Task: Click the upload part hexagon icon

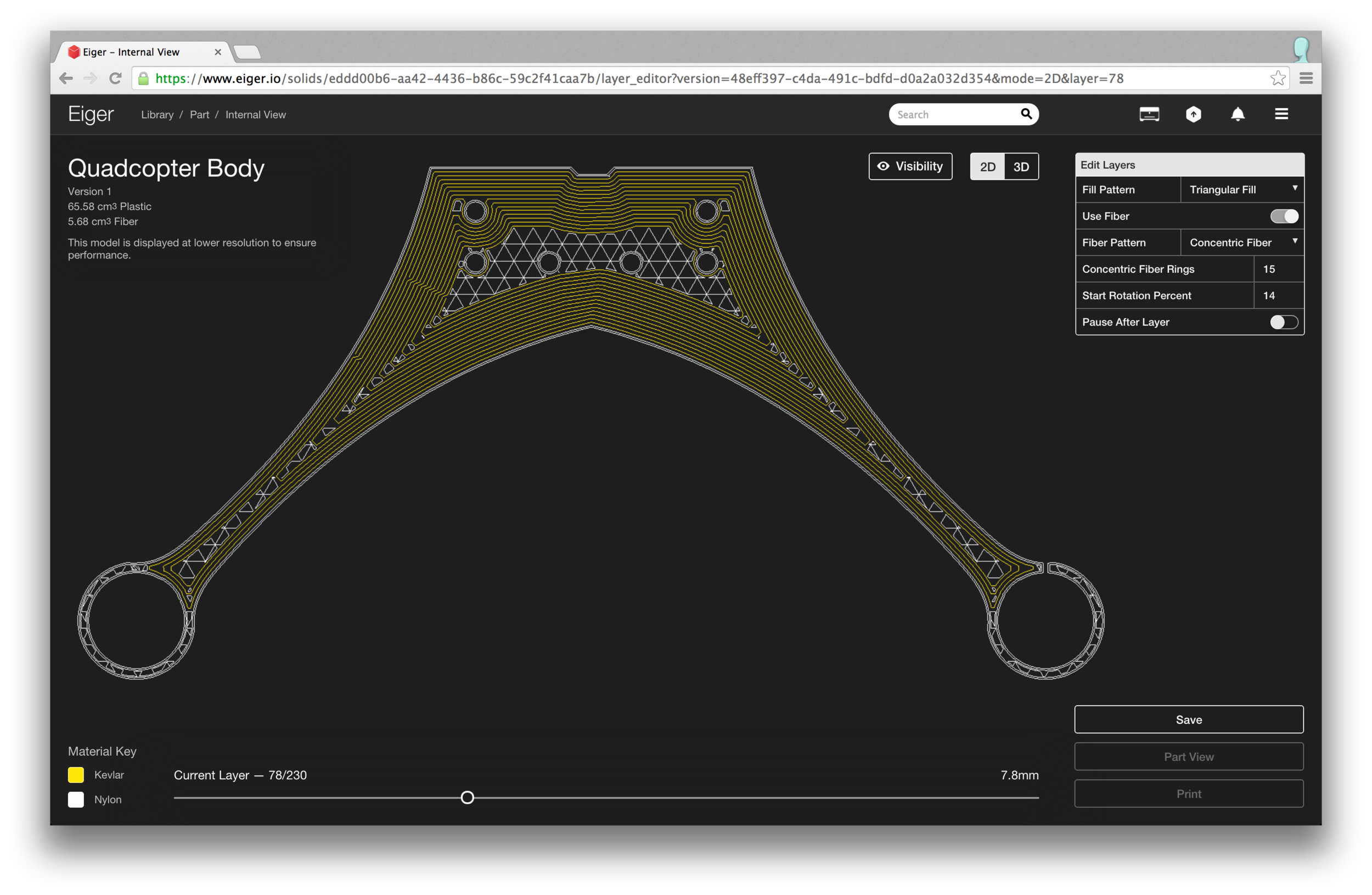Action: click(1193, 114)
